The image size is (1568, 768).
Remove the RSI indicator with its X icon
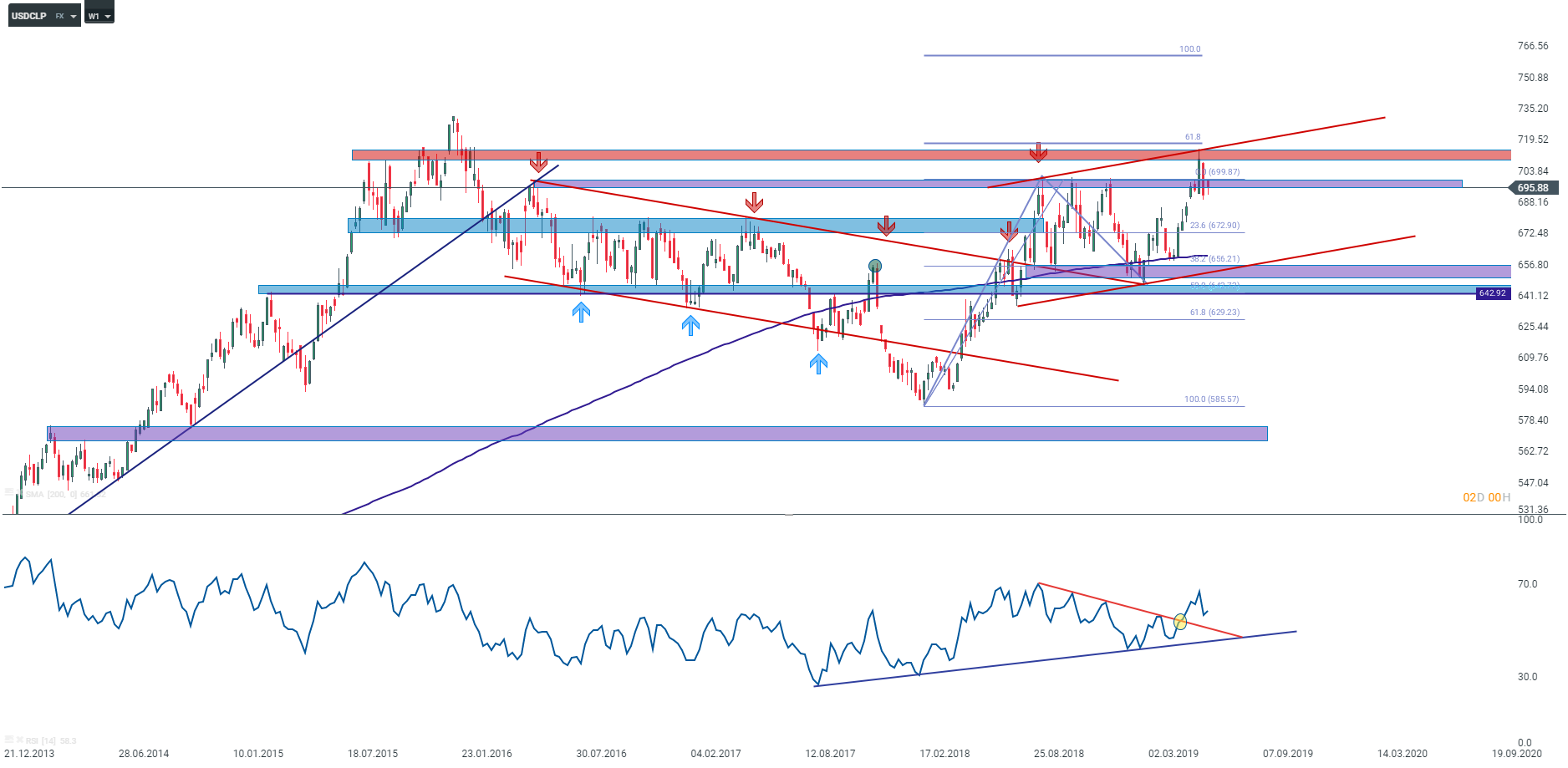coord(19,740)
